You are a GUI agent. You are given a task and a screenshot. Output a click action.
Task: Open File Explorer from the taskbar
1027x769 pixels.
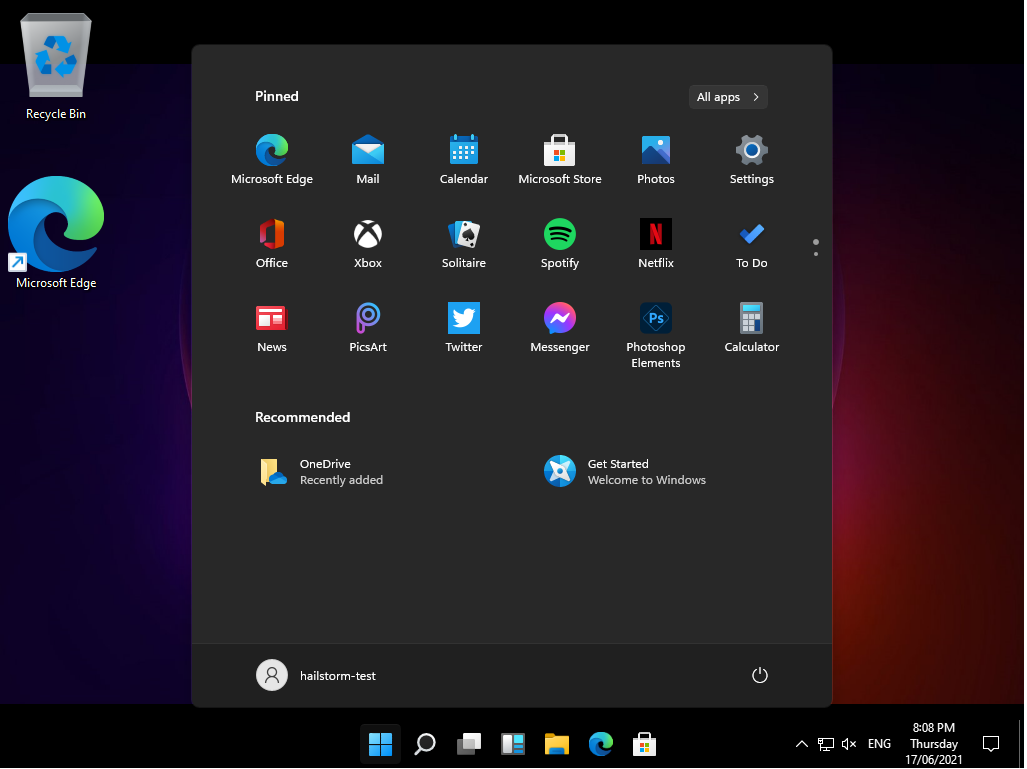(556, 744)
